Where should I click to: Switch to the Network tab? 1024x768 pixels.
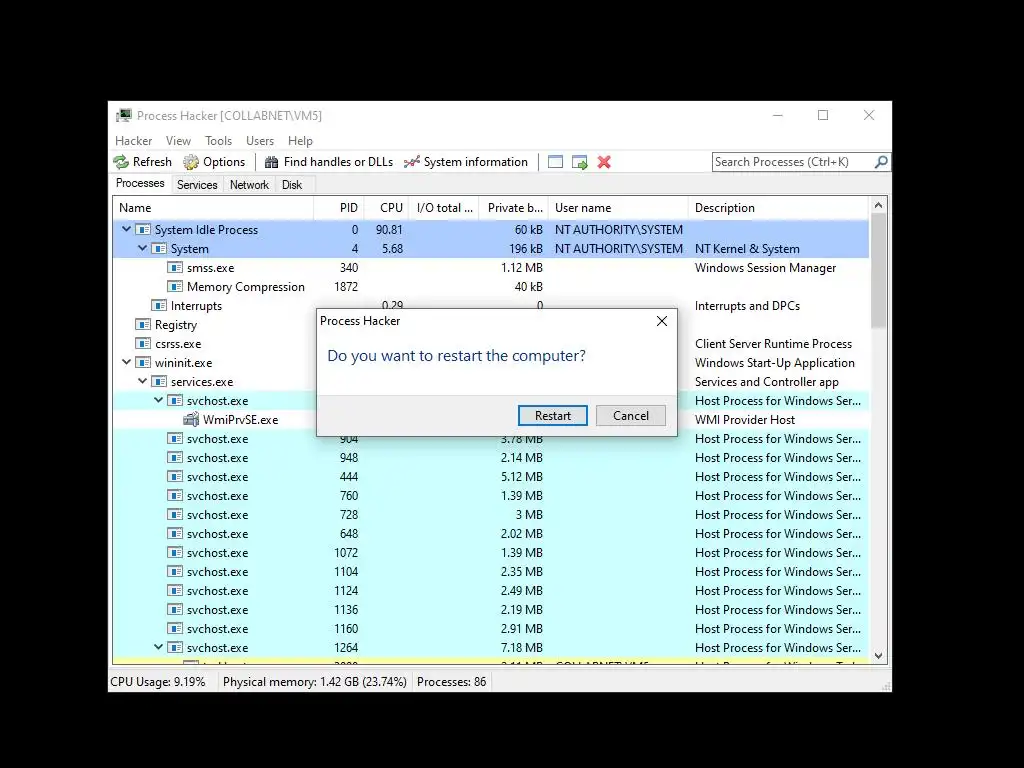[x=249, y=185]
